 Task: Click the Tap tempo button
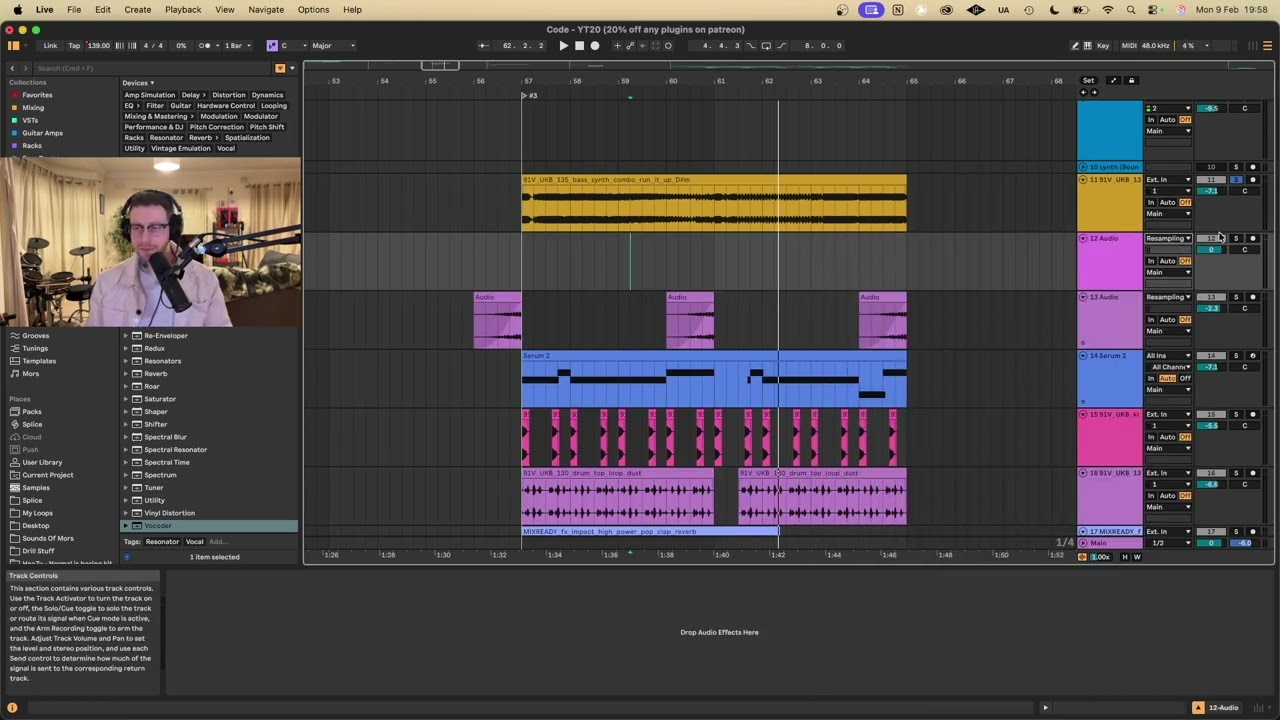coord(74,45)
